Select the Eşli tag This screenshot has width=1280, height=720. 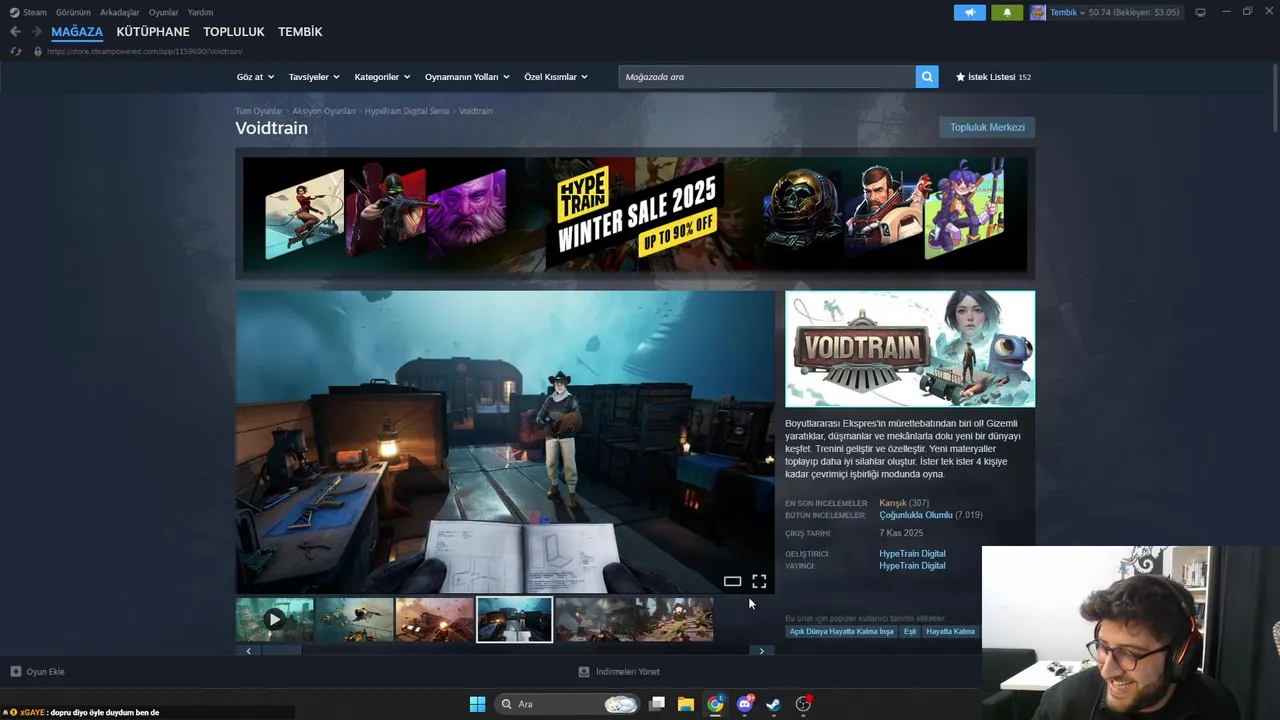coord(910,632)
